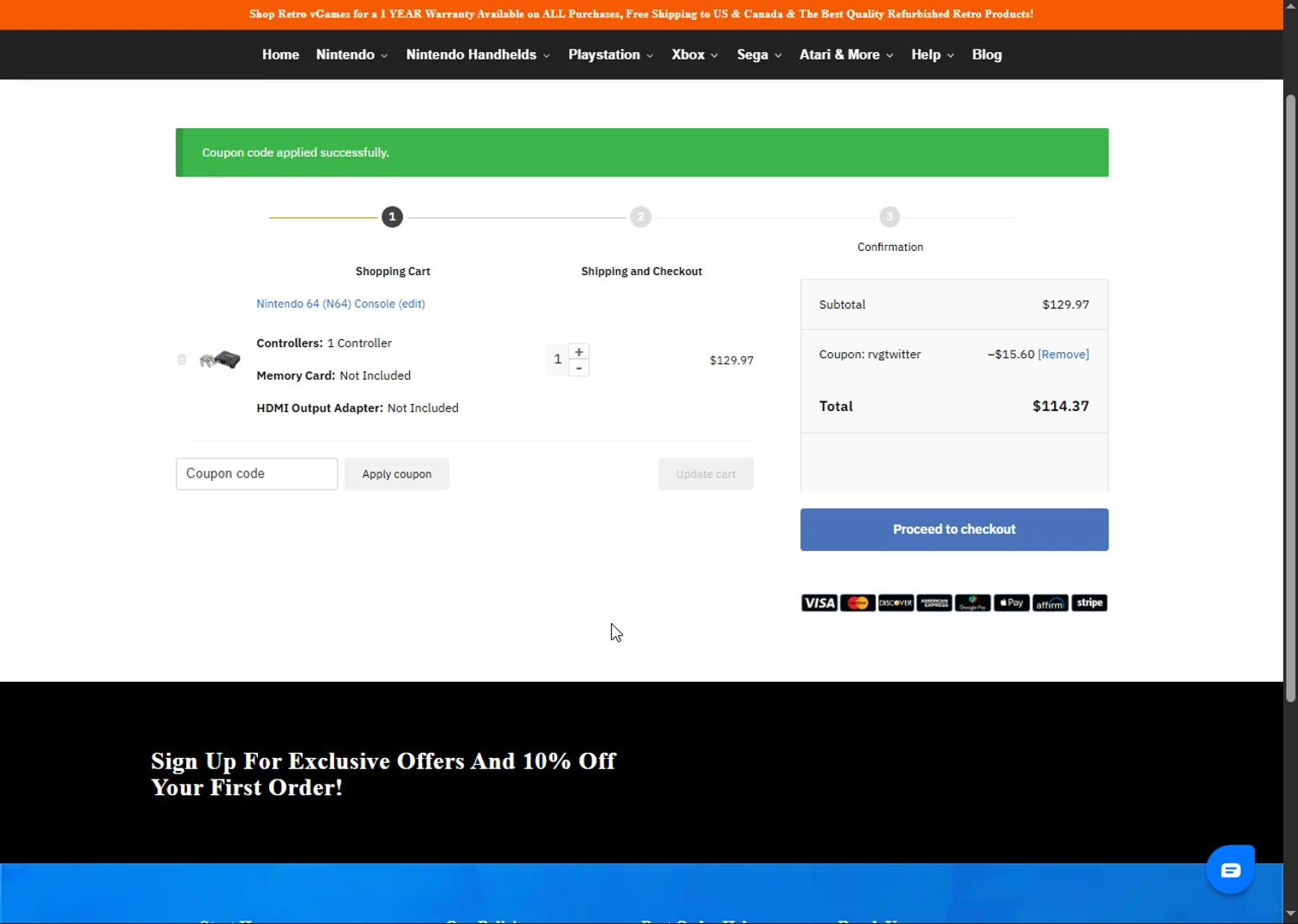The width and height of the screenshot is (1298, 924).
Task: Click the American Express icon
Action: tap(935, 603)
